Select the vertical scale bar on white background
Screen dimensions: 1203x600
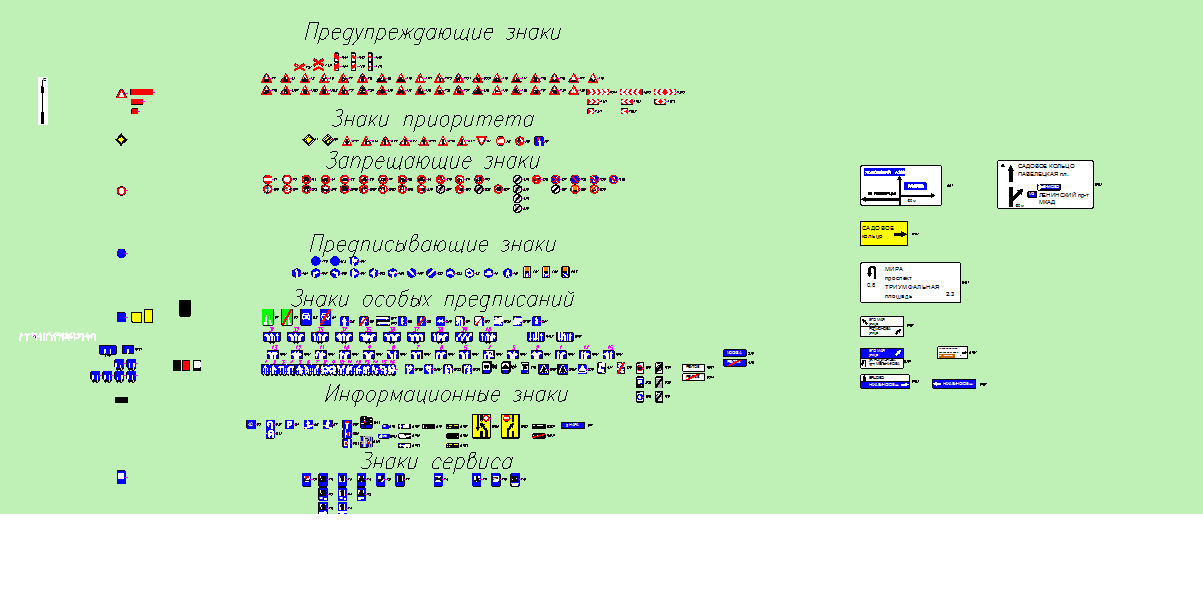coord(43,101)
